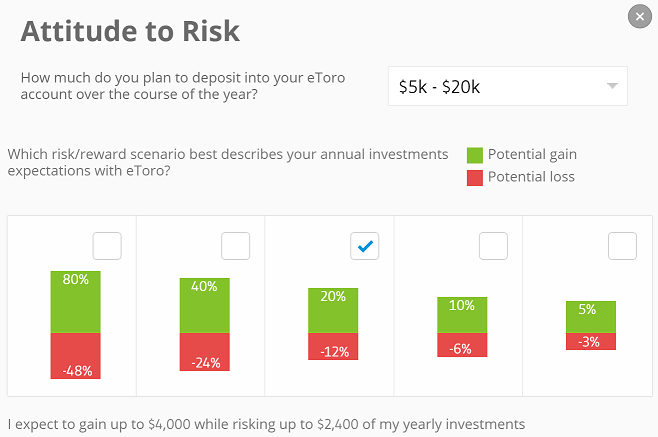Open the deposit amount dropdown
This screenshot has height=437, width=658.
(507, 86)
